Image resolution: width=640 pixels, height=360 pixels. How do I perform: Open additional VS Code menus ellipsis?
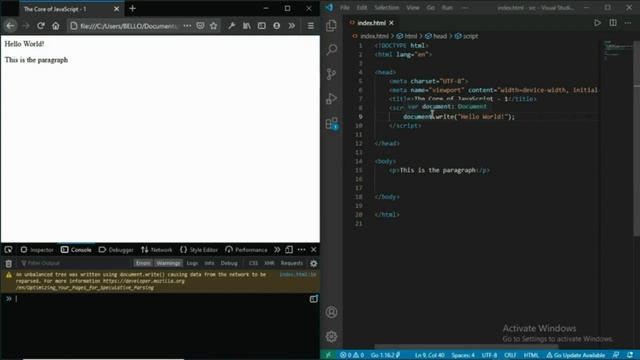coord(464,8)
